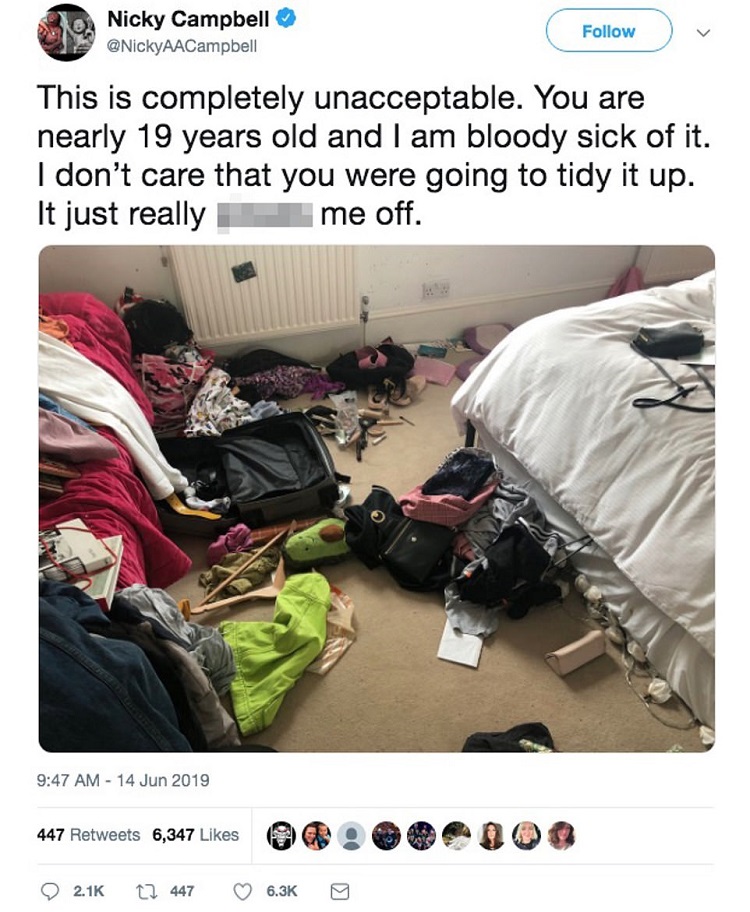Click the 2.1K reply count
This screenshot has height=912, width=750.
click(x=88, y=891)
